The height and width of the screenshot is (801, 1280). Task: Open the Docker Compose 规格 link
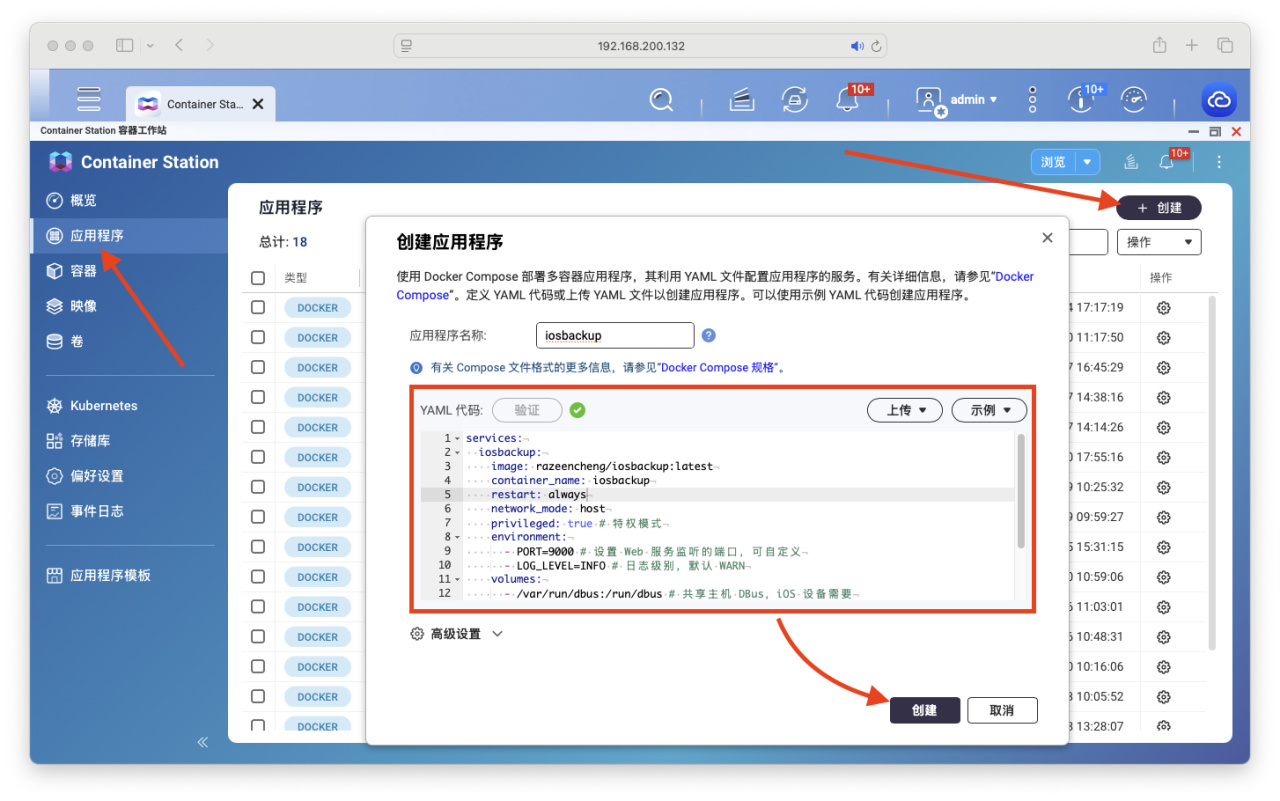(718, 367)
